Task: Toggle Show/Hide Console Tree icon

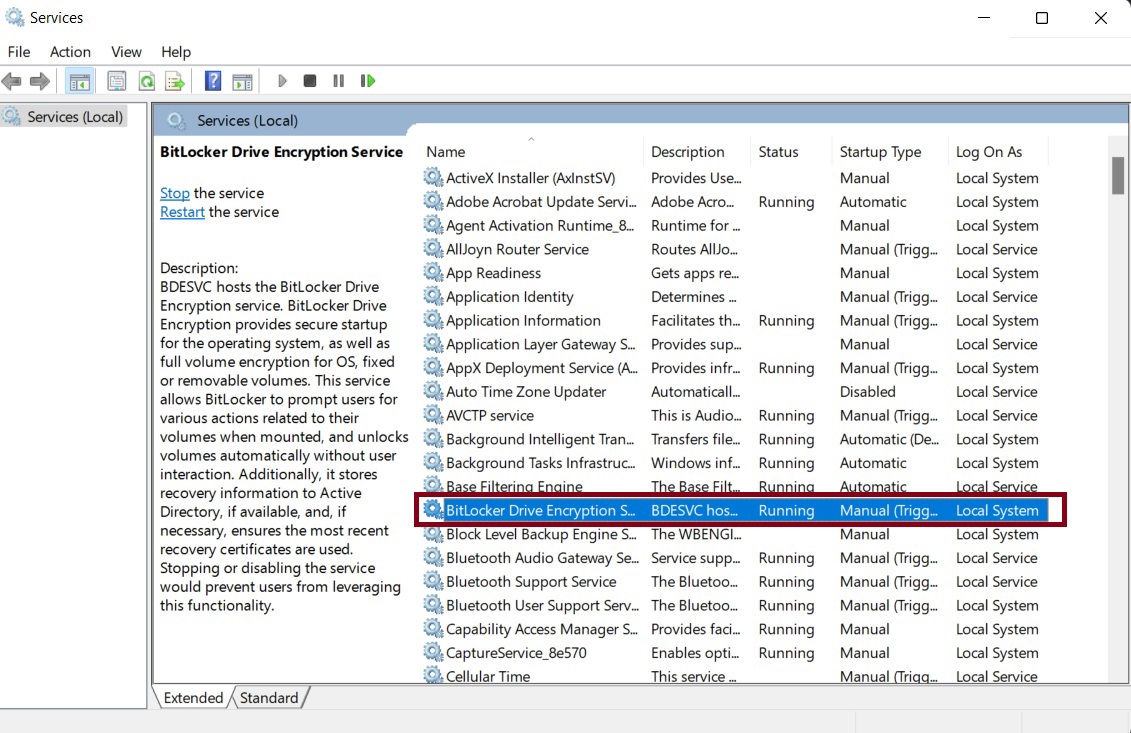Action: pos(79,81)
